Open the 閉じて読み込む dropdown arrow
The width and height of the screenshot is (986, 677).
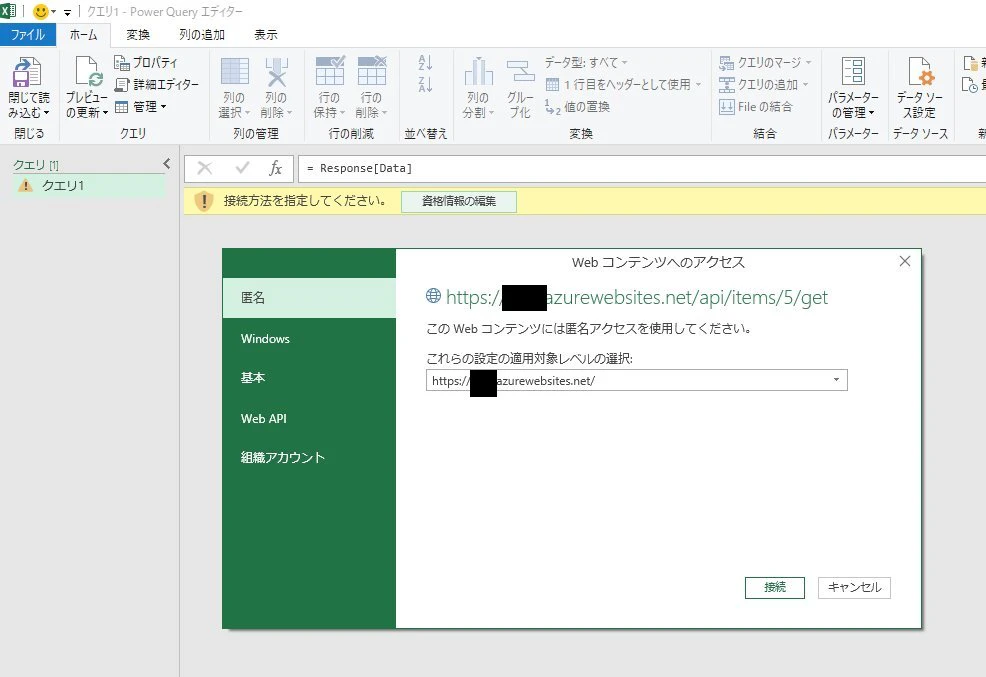coord(47,113)
